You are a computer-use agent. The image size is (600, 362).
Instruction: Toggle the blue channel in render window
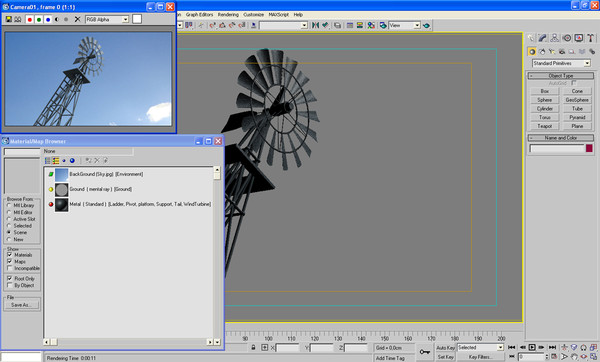[x=48, y=19]
